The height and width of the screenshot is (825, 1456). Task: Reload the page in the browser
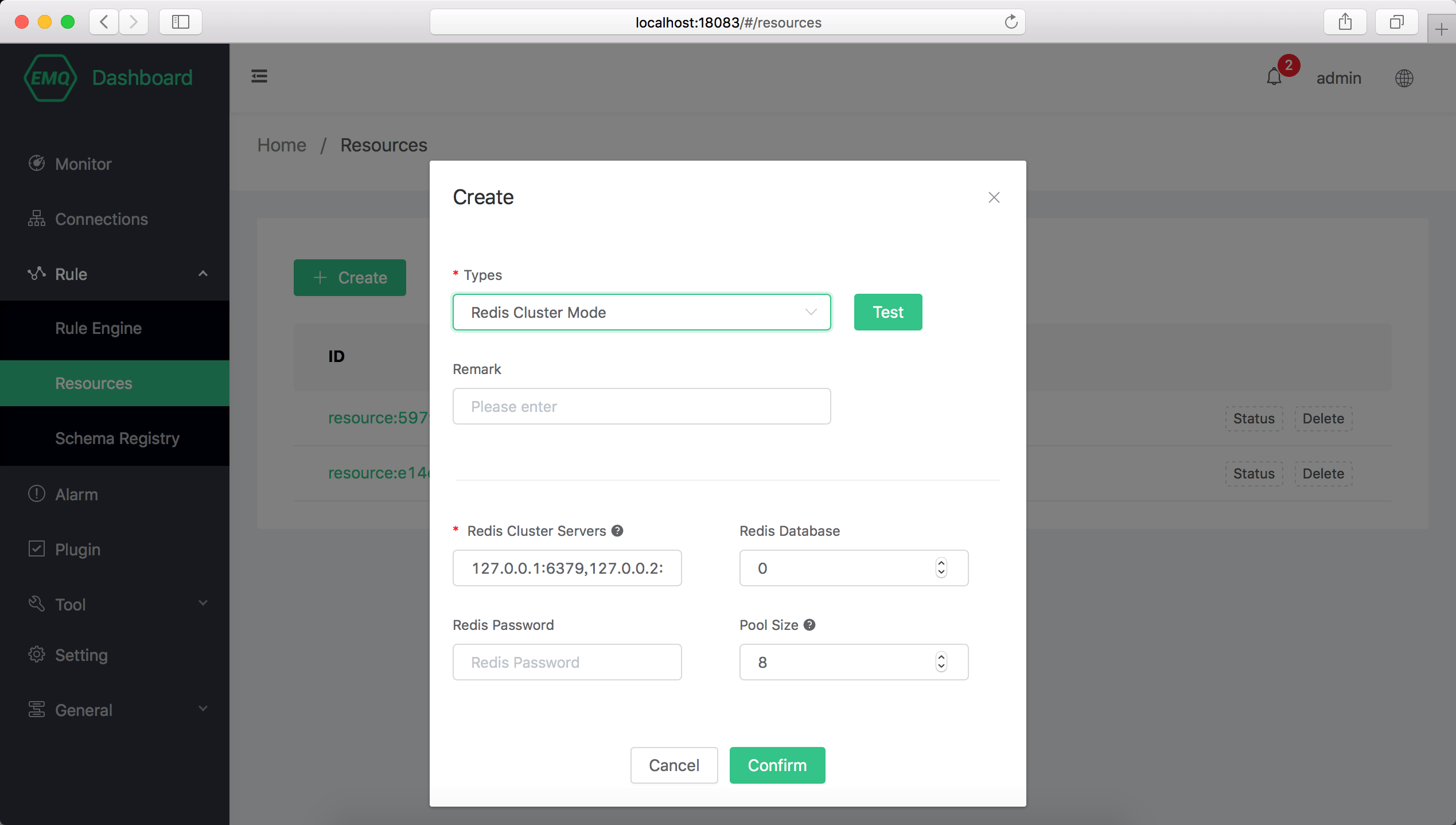(1011, 22)
